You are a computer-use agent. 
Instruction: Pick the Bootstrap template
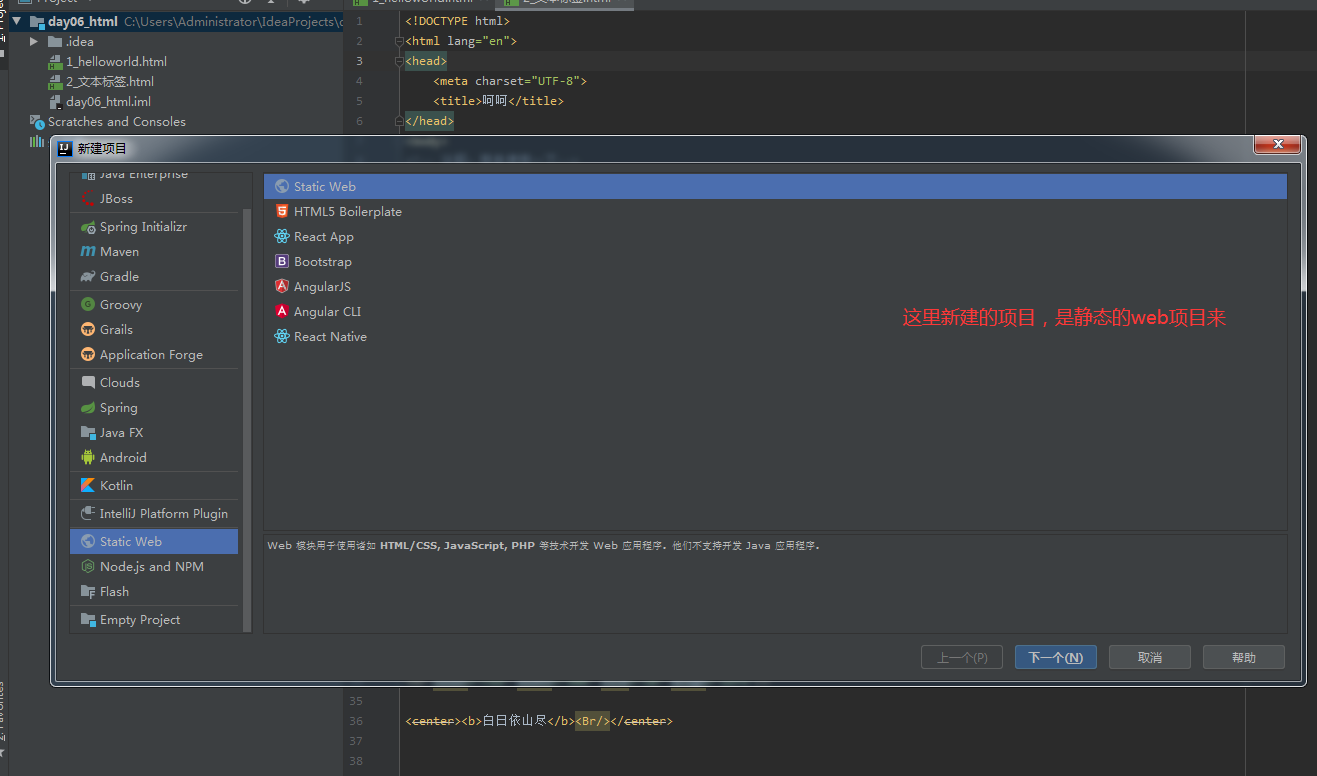(775, 262)
